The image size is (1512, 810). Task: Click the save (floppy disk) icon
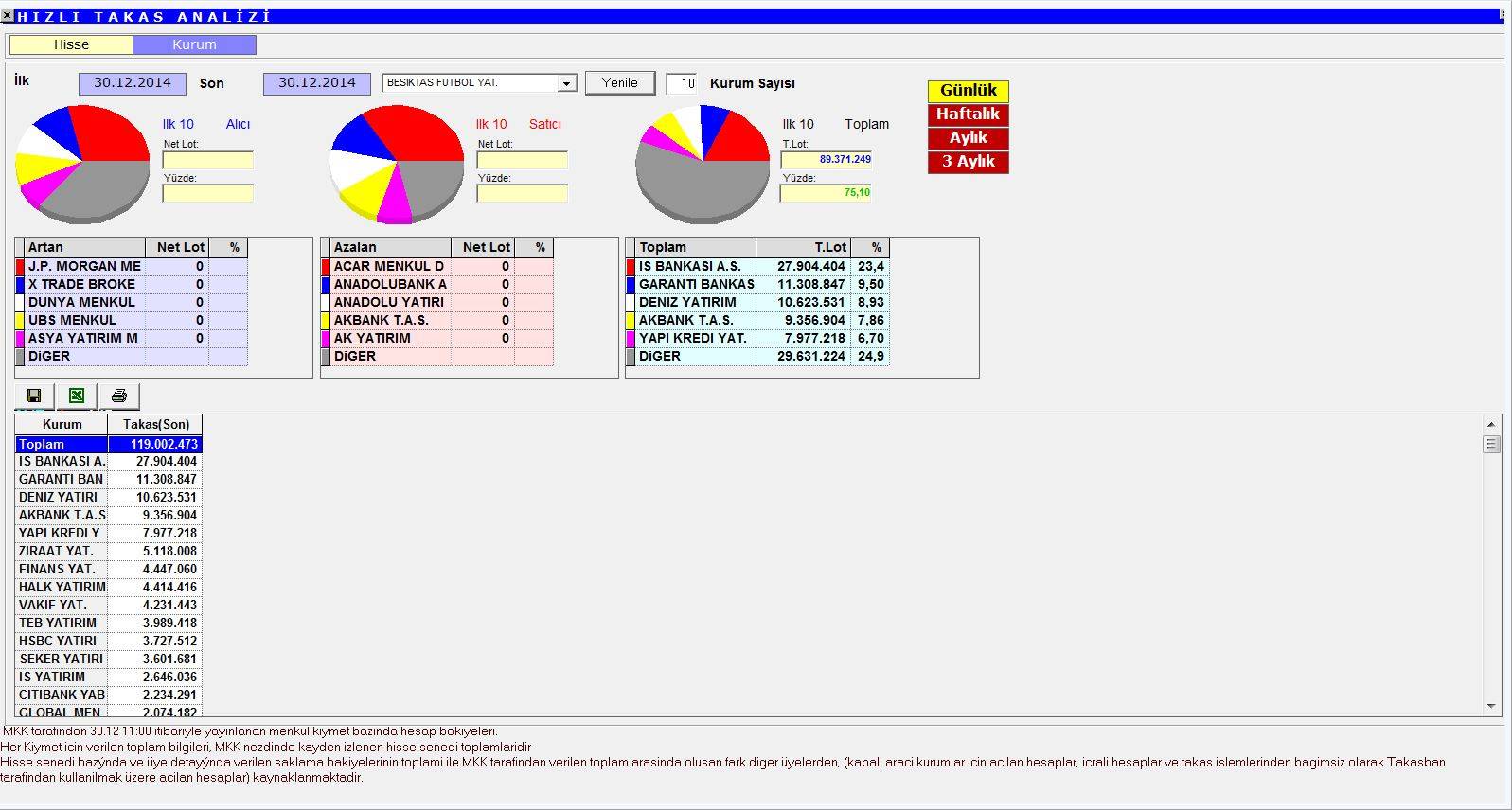[x=34, y=396]
